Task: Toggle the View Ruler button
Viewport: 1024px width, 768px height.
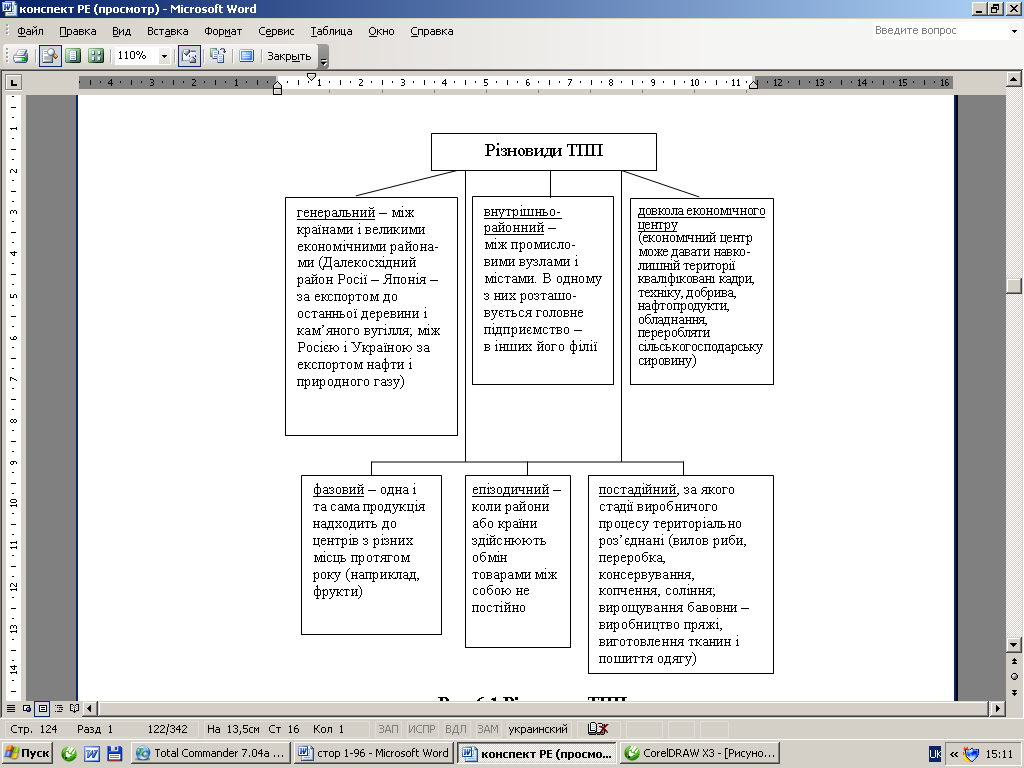Action: [189, 56]
